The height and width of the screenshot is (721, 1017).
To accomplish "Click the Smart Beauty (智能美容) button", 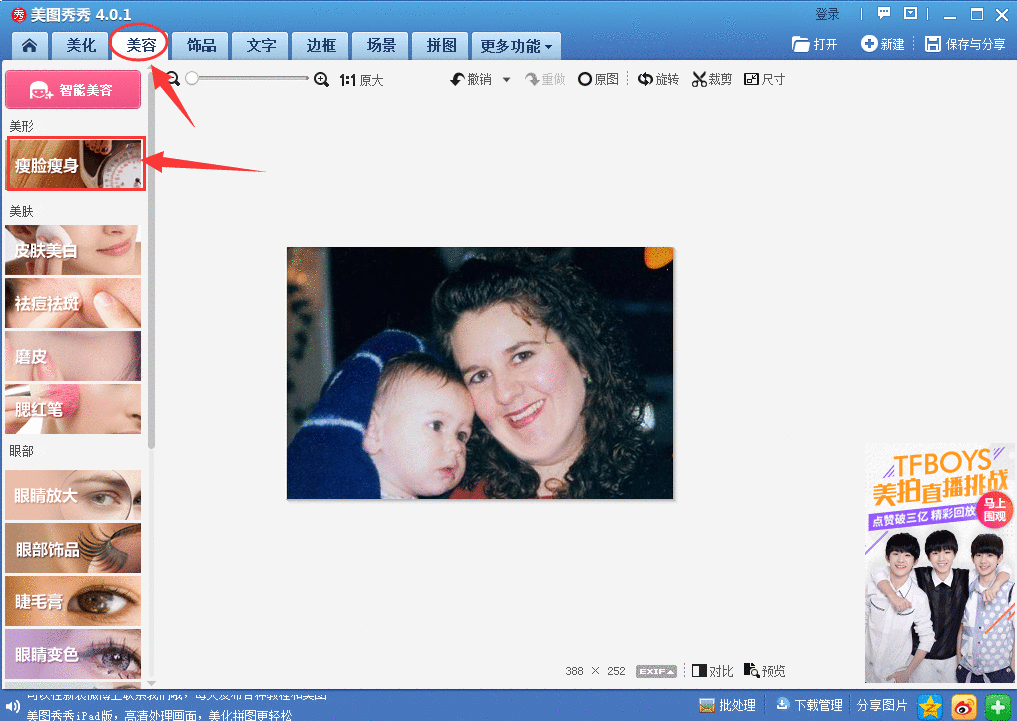I will pyautogui.click(x=73, y=90).
